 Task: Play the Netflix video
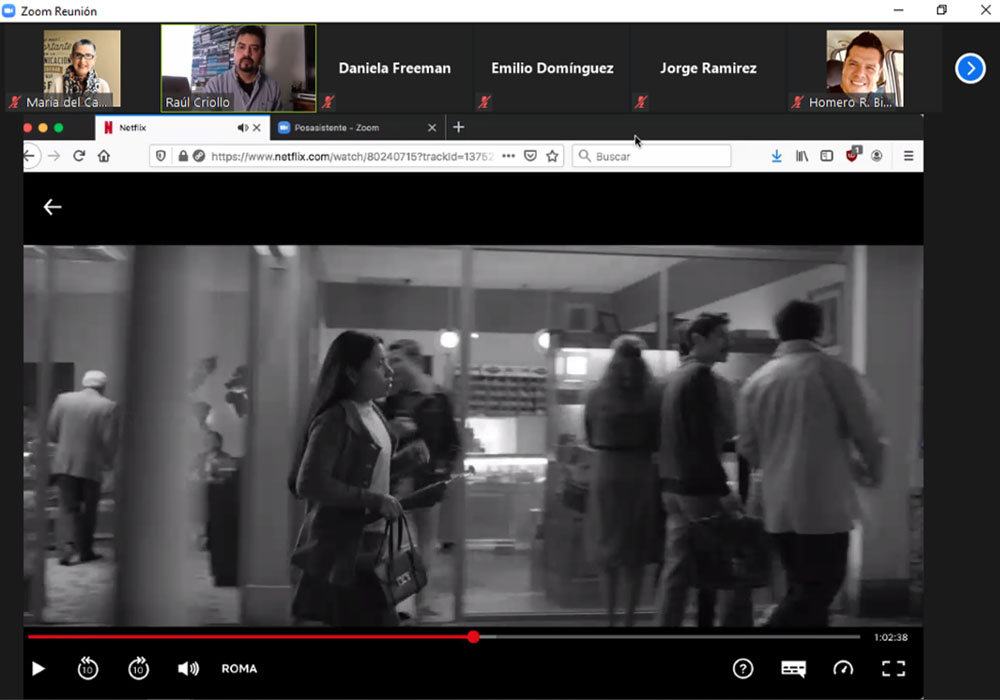[x=38, y=668]
